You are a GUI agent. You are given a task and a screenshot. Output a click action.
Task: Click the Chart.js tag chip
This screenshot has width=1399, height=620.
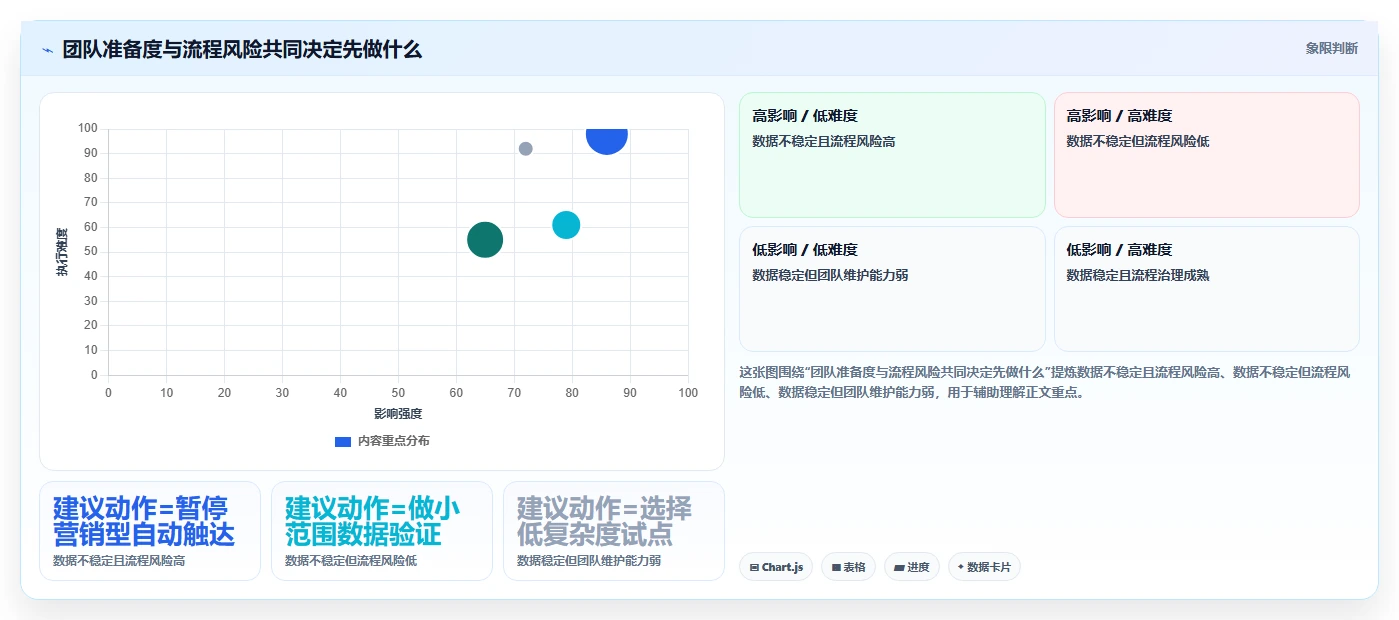click(x=776, y=567)
